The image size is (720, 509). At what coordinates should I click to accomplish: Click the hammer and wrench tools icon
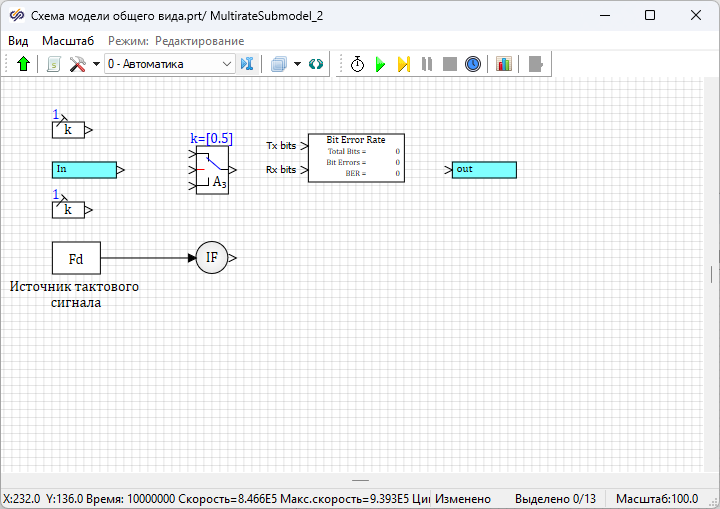[77, 64]
